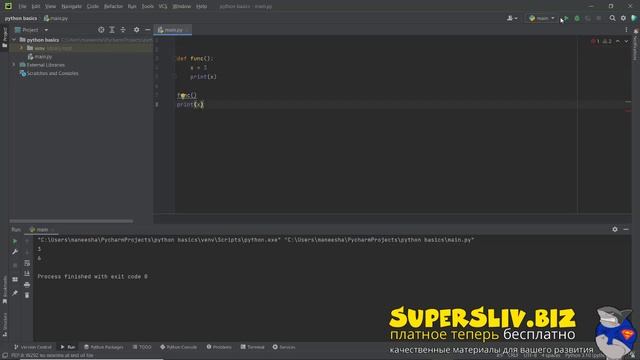Image resolution: width=640 pixels, height=360 pixels.
Task: Open the main run configuration dropdown
Action: tap(542, 18)
